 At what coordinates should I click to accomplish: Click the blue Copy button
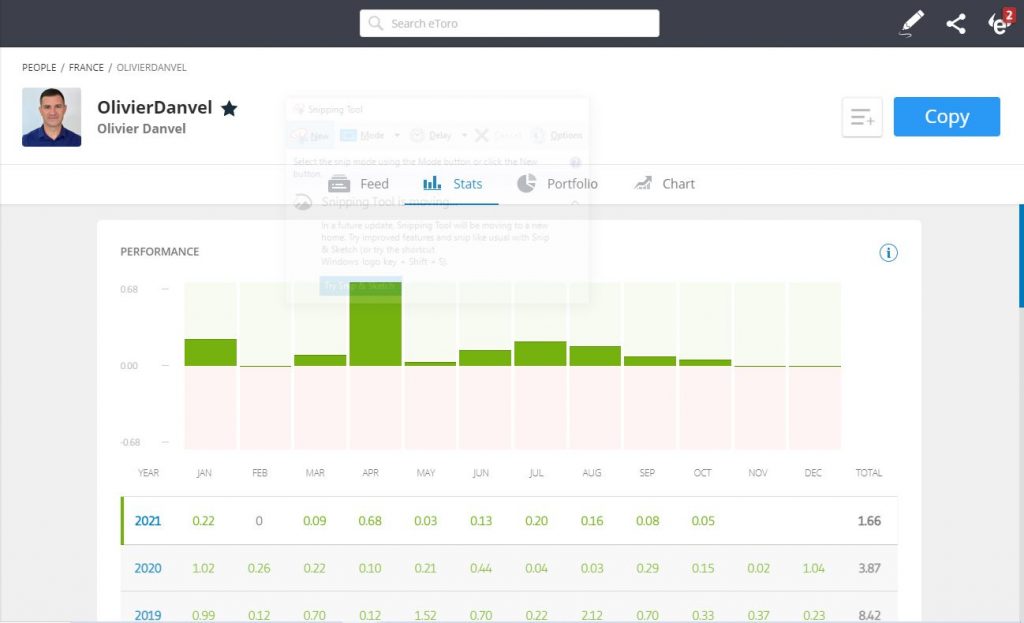(x=947, y=117)
